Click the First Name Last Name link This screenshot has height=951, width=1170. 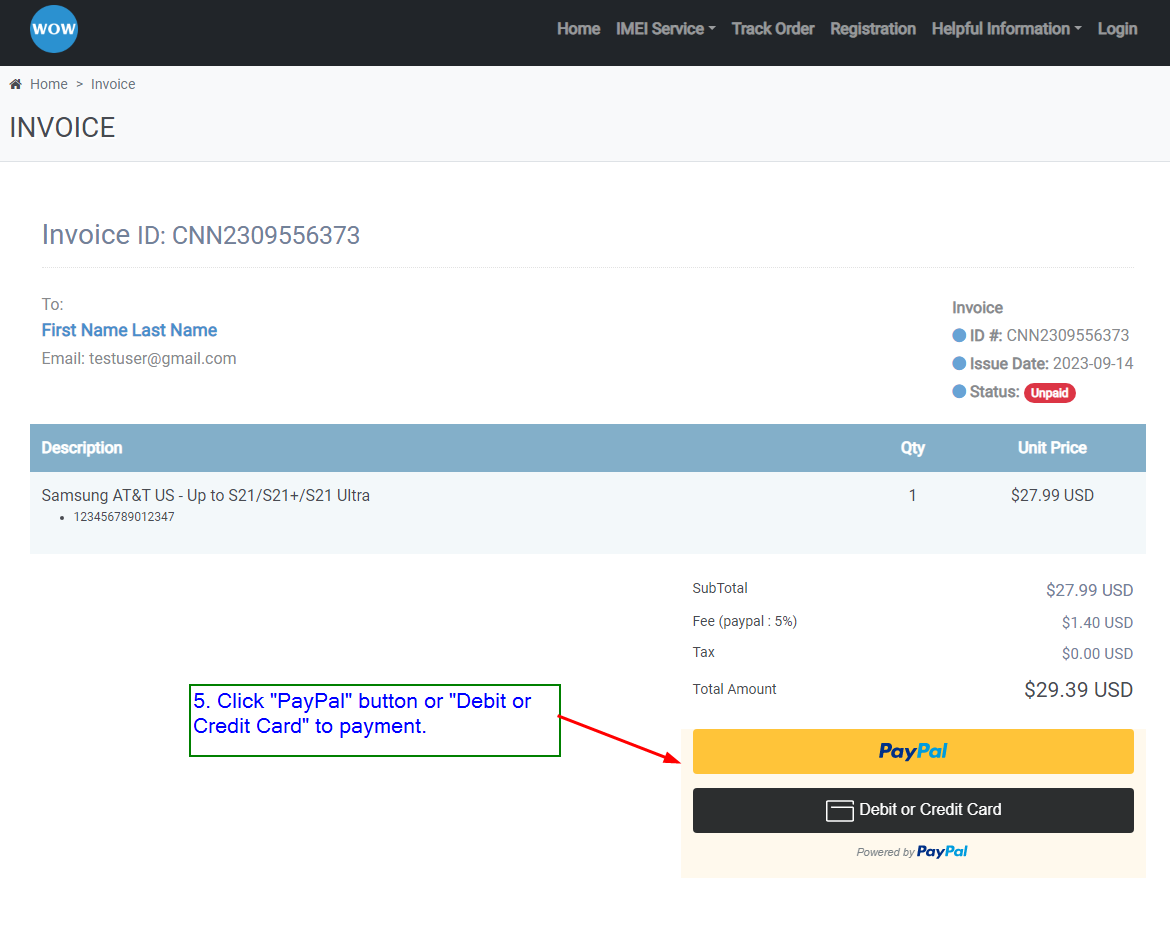129,330
